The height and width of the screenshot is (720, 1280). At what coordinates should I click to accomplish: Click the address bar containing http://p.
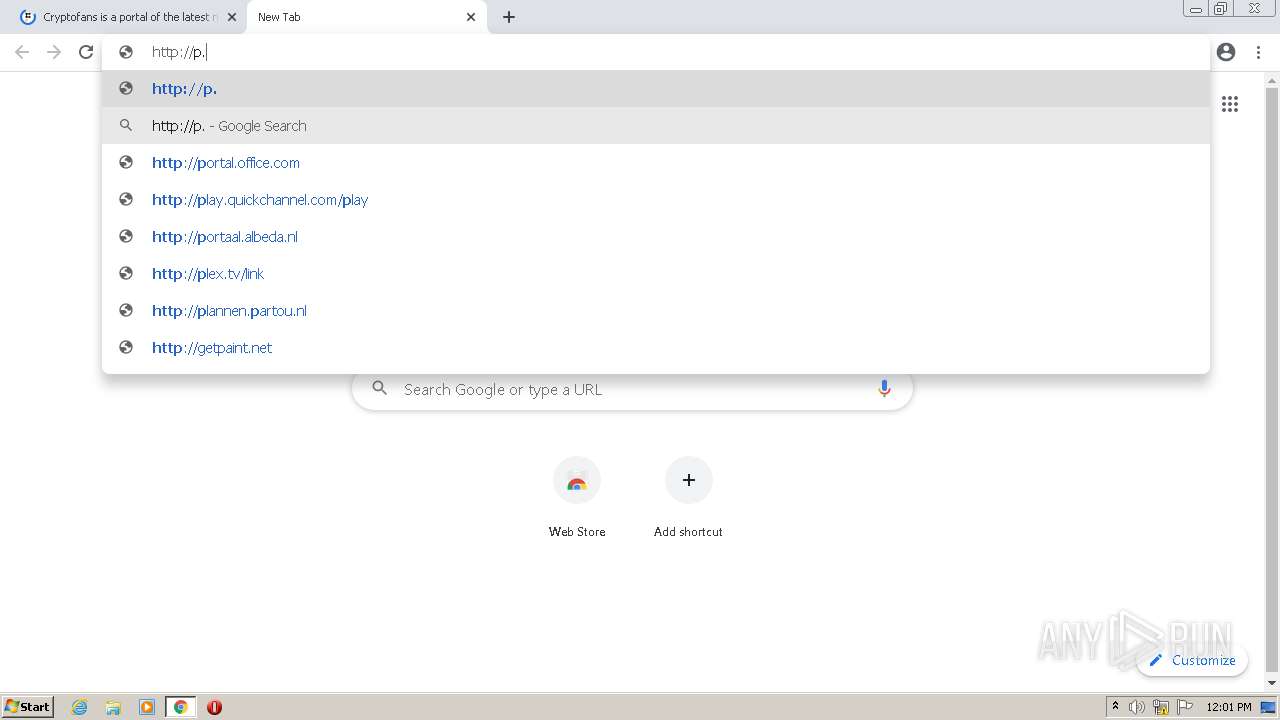(655, 52)
